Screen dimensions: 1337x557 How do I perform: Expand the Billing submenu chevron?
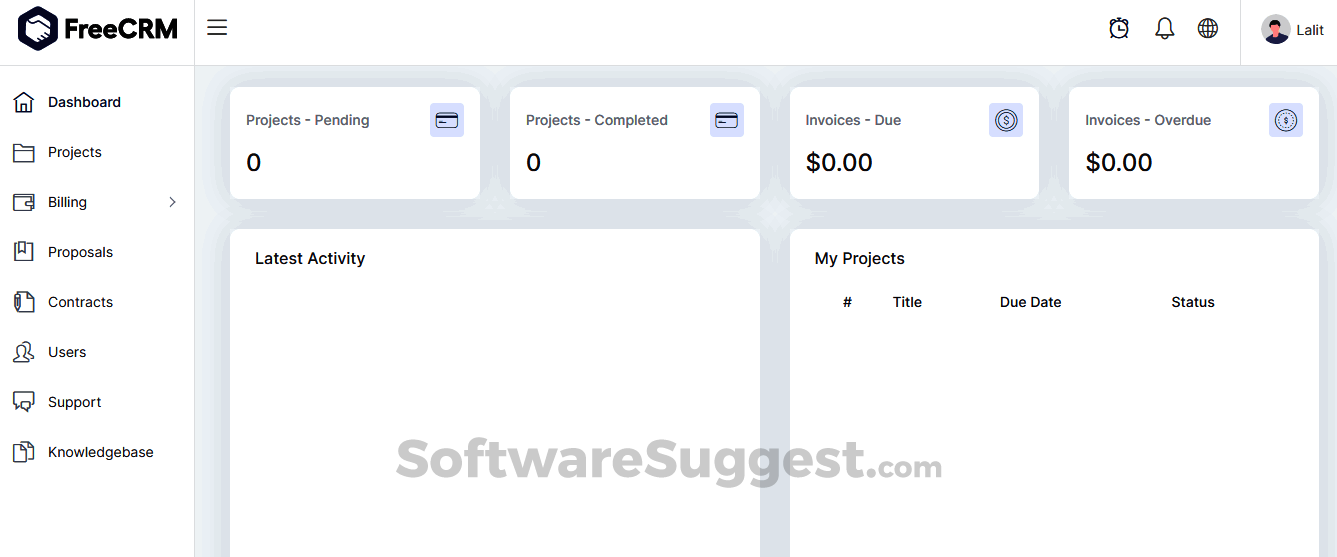pos(172,202)
